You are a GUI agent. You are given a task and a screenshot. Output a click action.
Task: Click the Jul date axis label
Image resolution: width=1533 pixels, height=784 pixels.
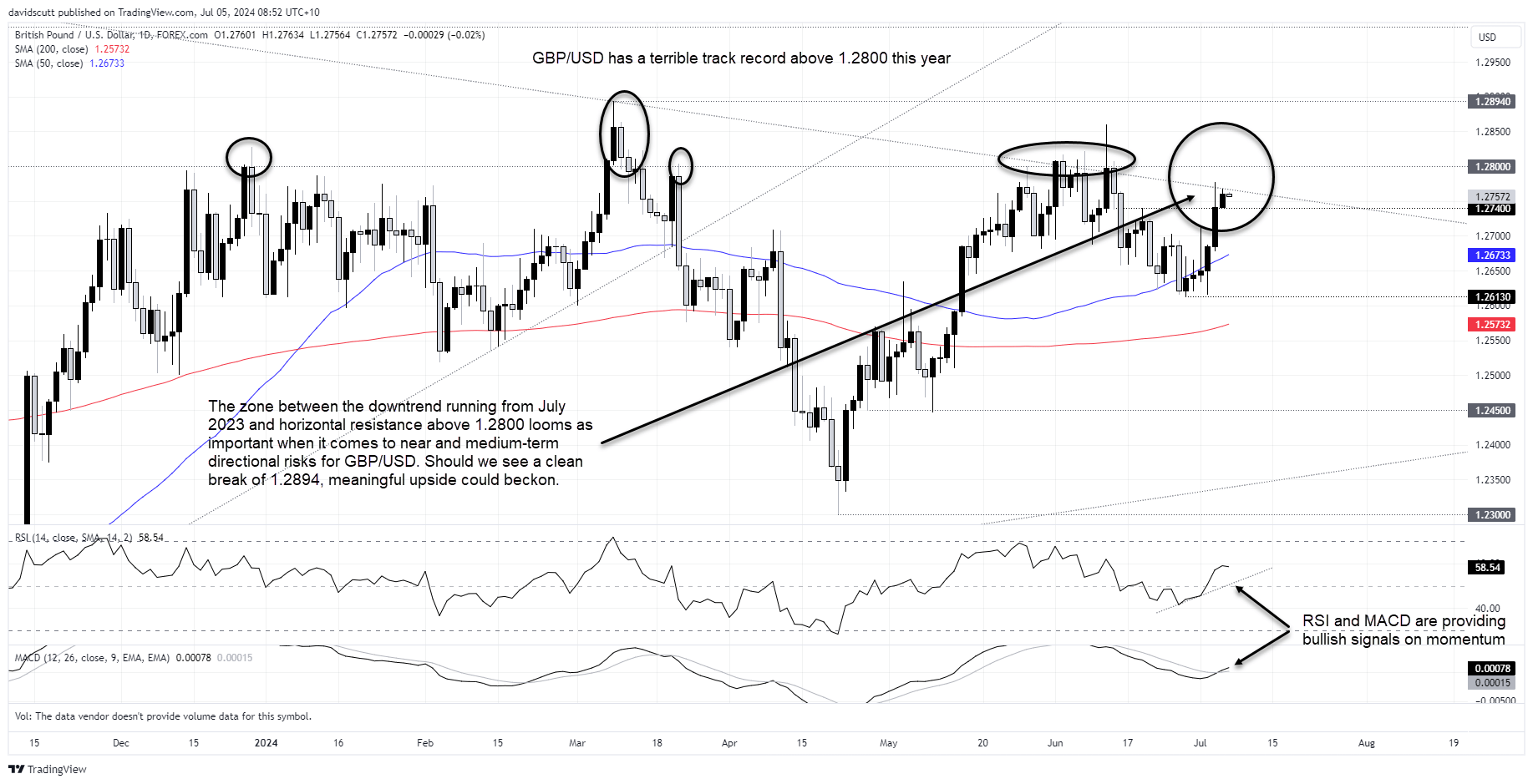click(1200, 743)
